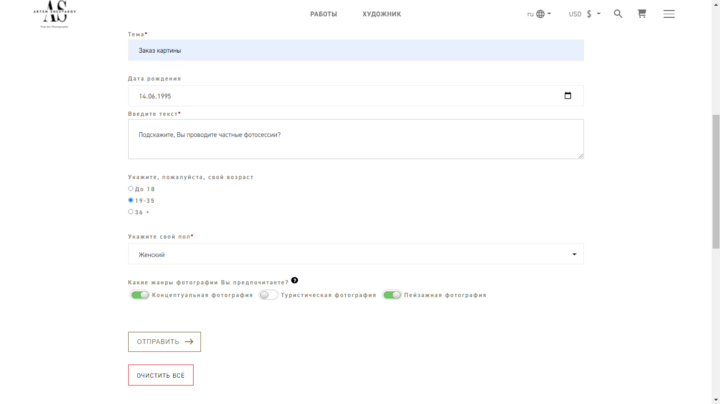Turn off the Пейзажная фотография toggle

(392, 295)
